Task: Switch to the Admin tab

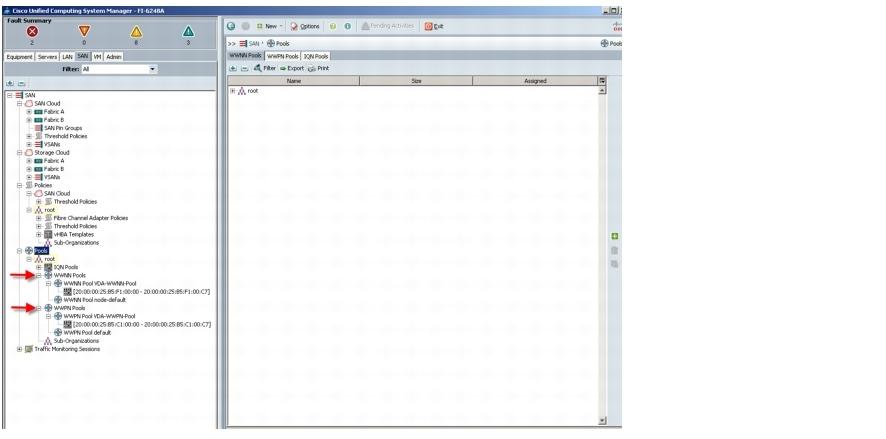Action: pos(114,57)
